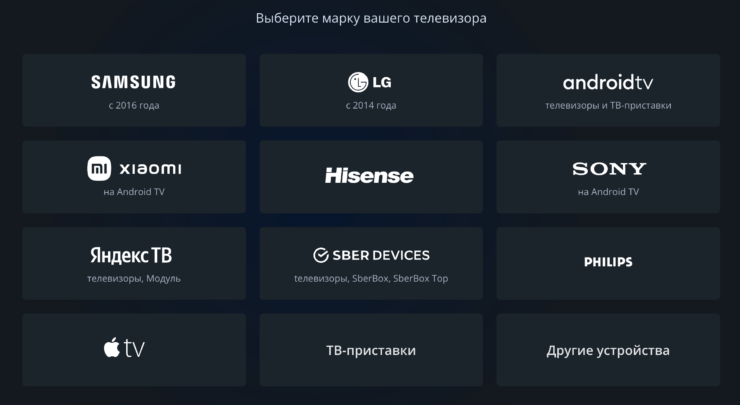
Task: Click the Samsung logo
Action: (x=133, y=82)
